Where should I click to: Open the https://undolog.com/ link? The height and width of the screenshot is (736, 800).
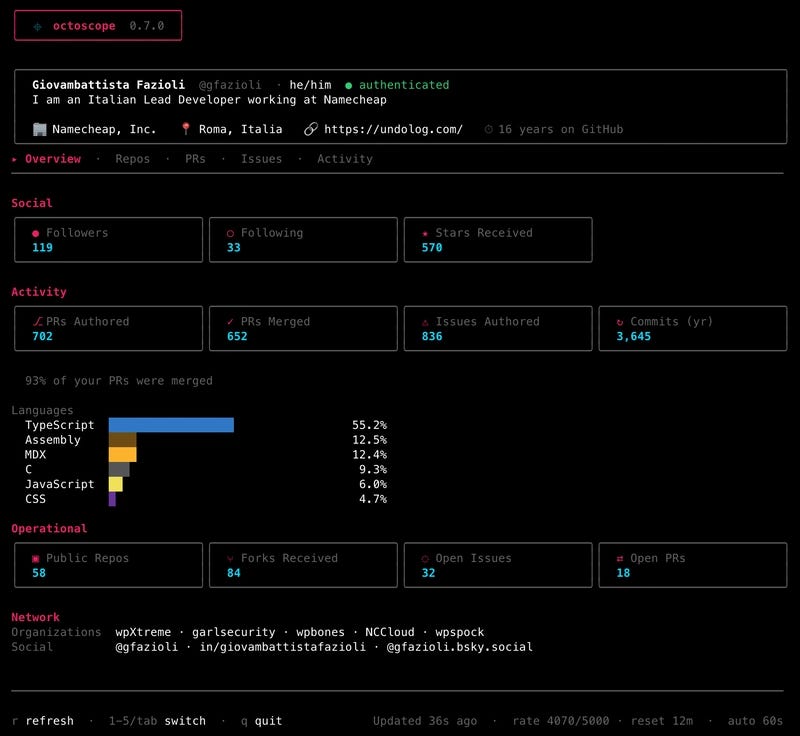pyautogui.click(x=393, y=130)
